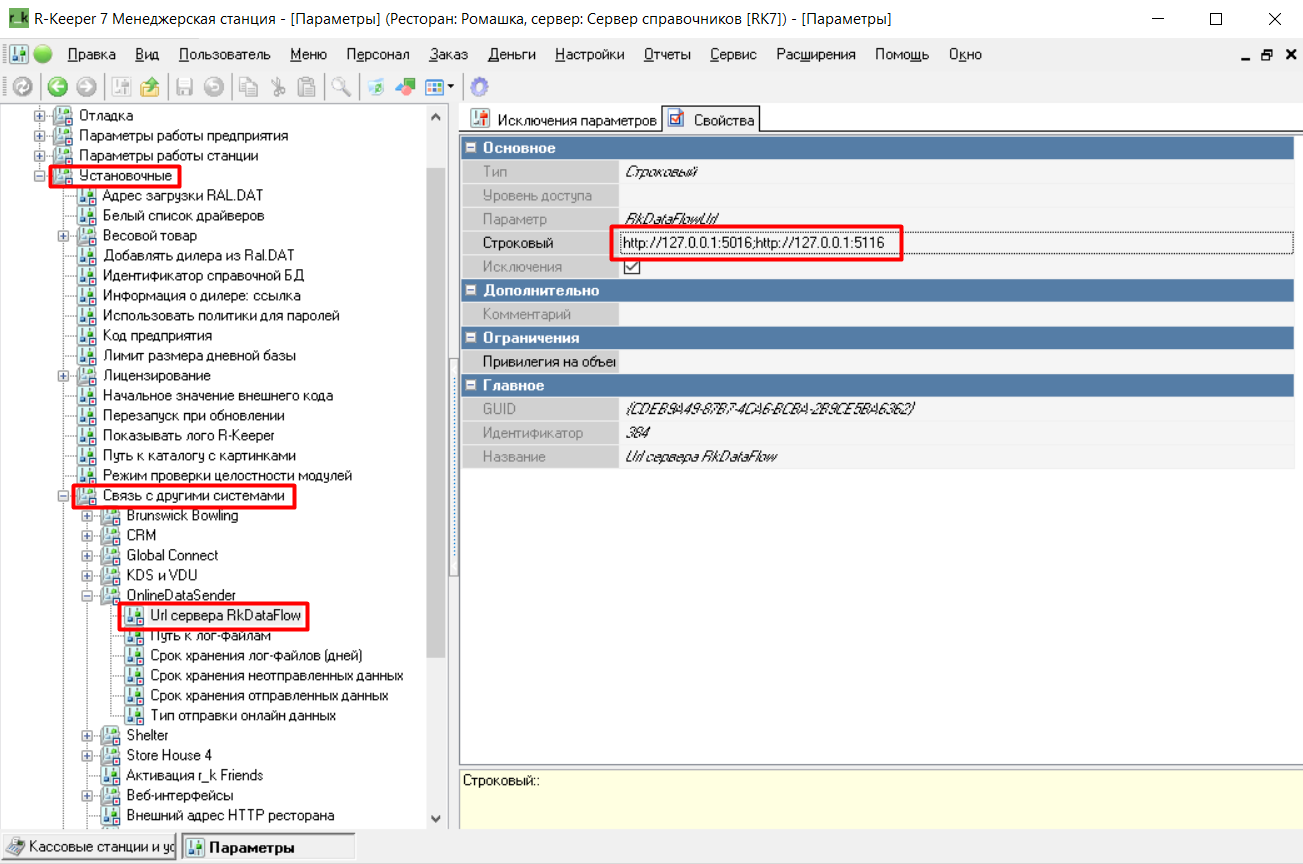Click the green Back arrow toolbar icon
The height and width of the screenshot is (864, 1303).
tap(57, 87)
